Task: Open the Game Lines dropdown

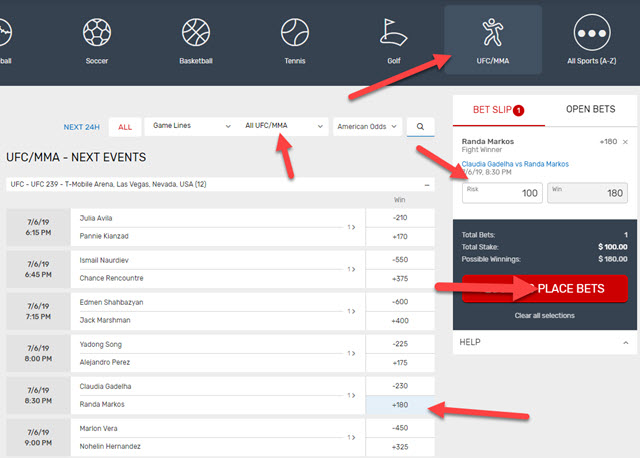Action: point(189,127)
